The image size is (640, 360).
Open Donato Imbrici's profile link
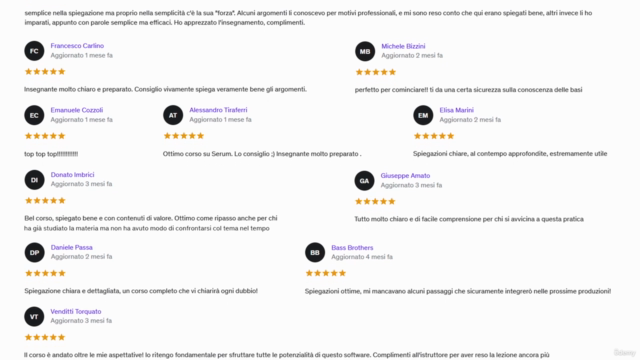click(x=72, y=174)
